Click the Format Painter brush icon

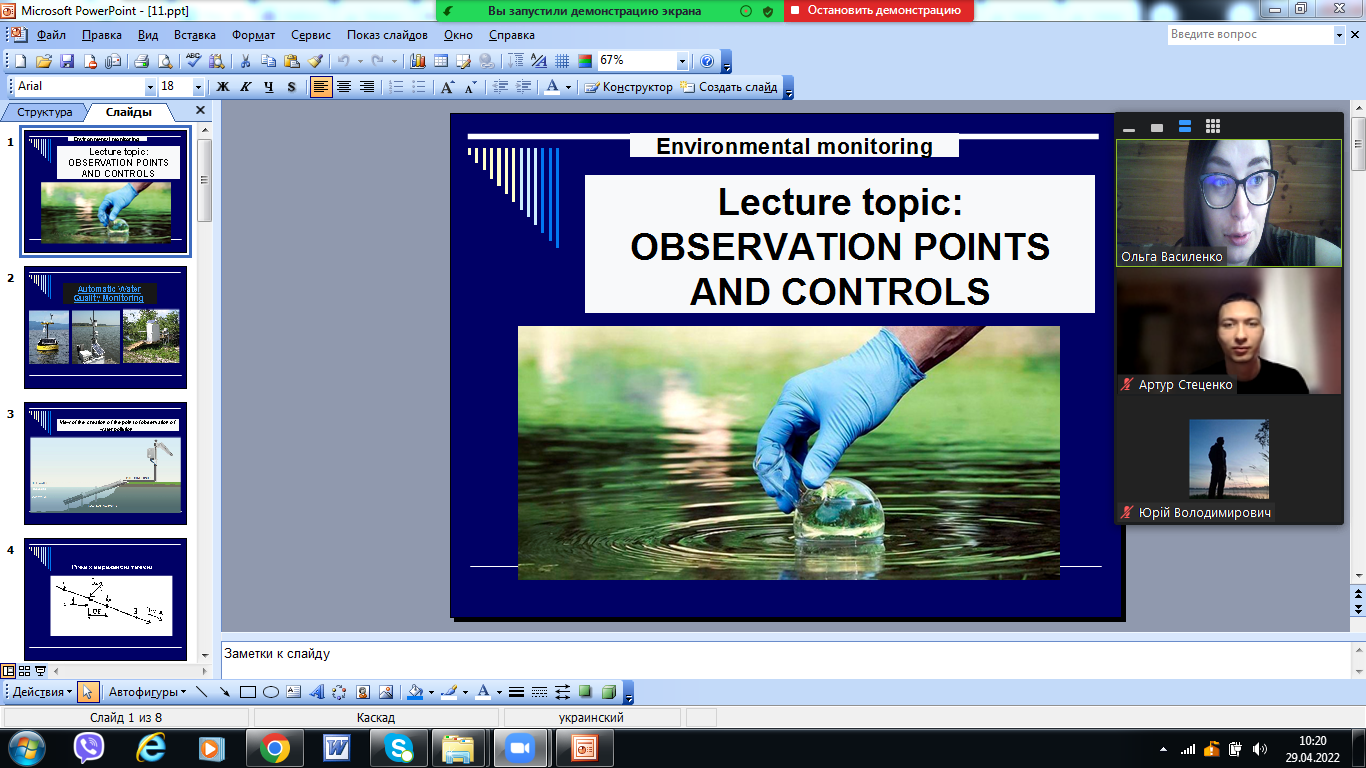[314, 61]
